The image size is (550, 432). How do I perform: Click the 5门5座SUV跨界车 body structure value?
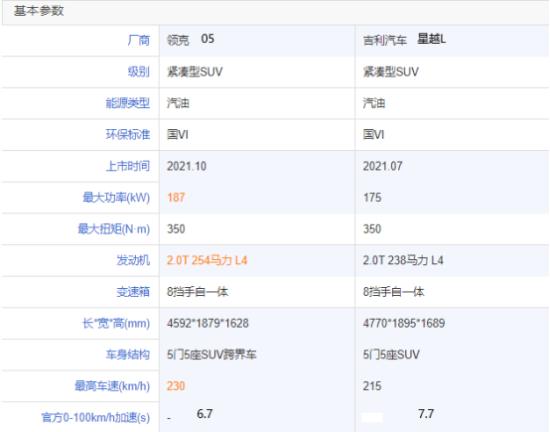[212, 355]
